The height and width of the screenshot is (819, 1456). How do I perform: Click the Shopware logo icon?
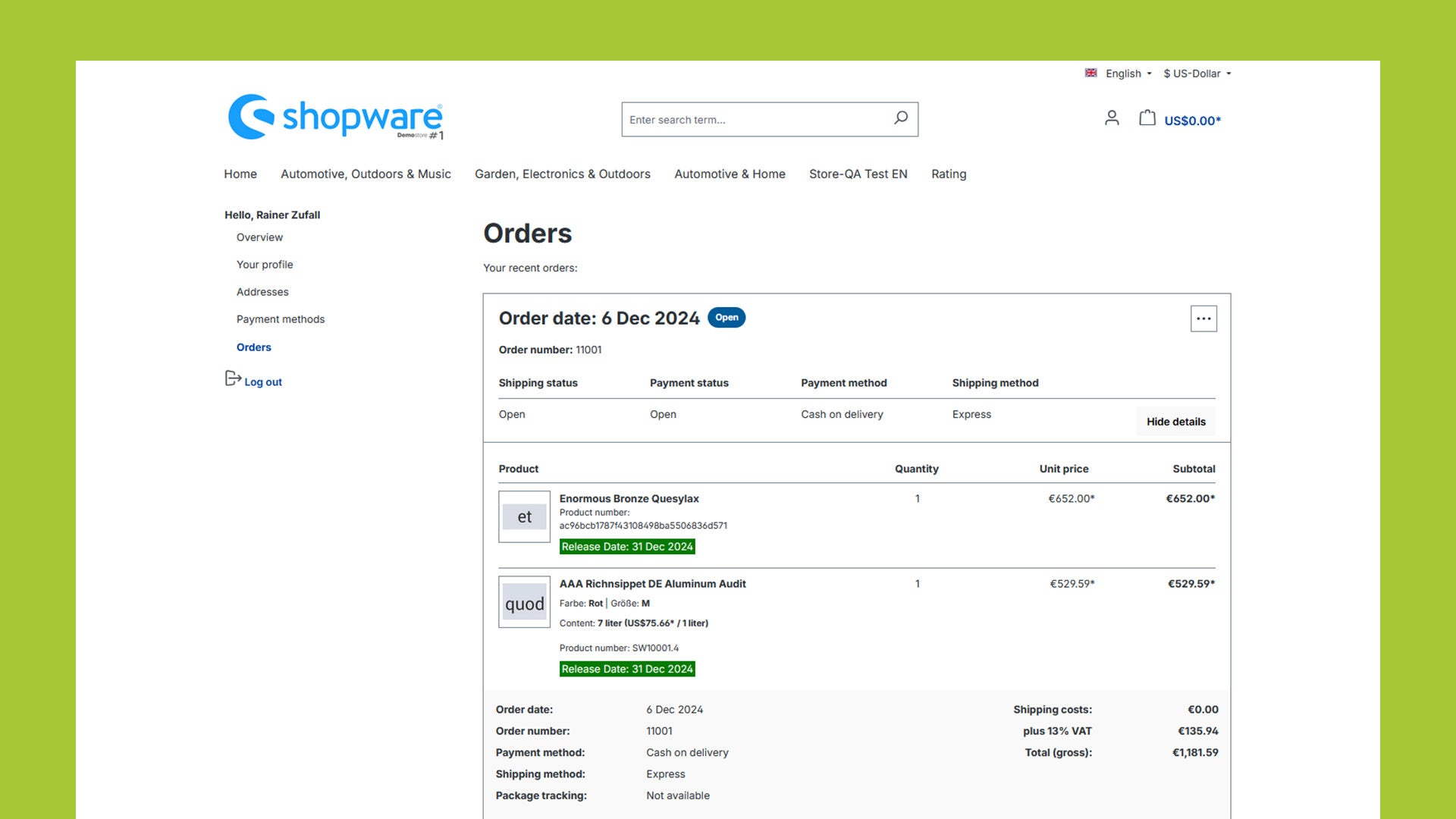coord(247,117)
